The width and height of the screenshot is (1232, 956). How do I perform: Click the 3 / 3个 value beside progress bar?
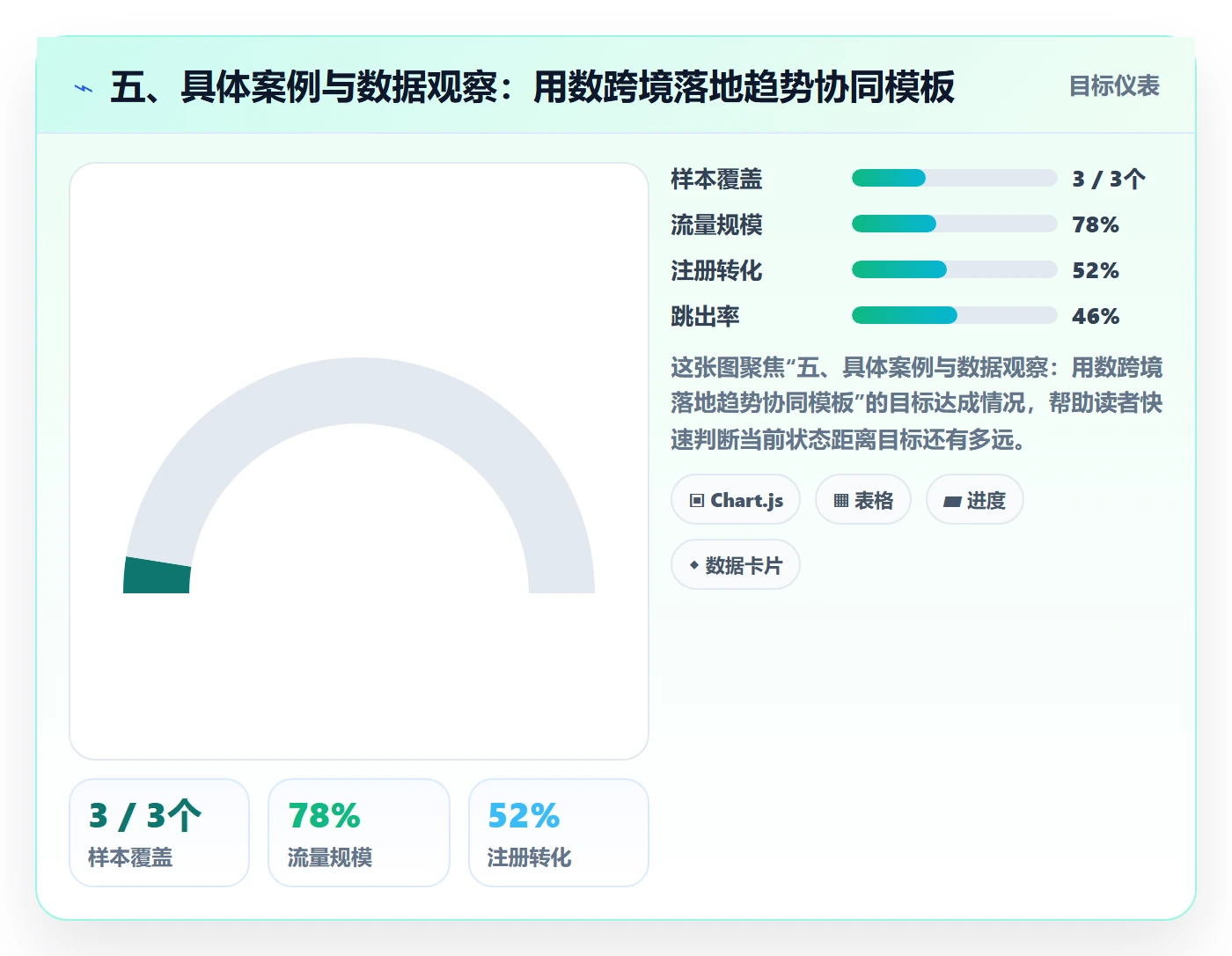pyautogui.click(x=1109, y=179)
